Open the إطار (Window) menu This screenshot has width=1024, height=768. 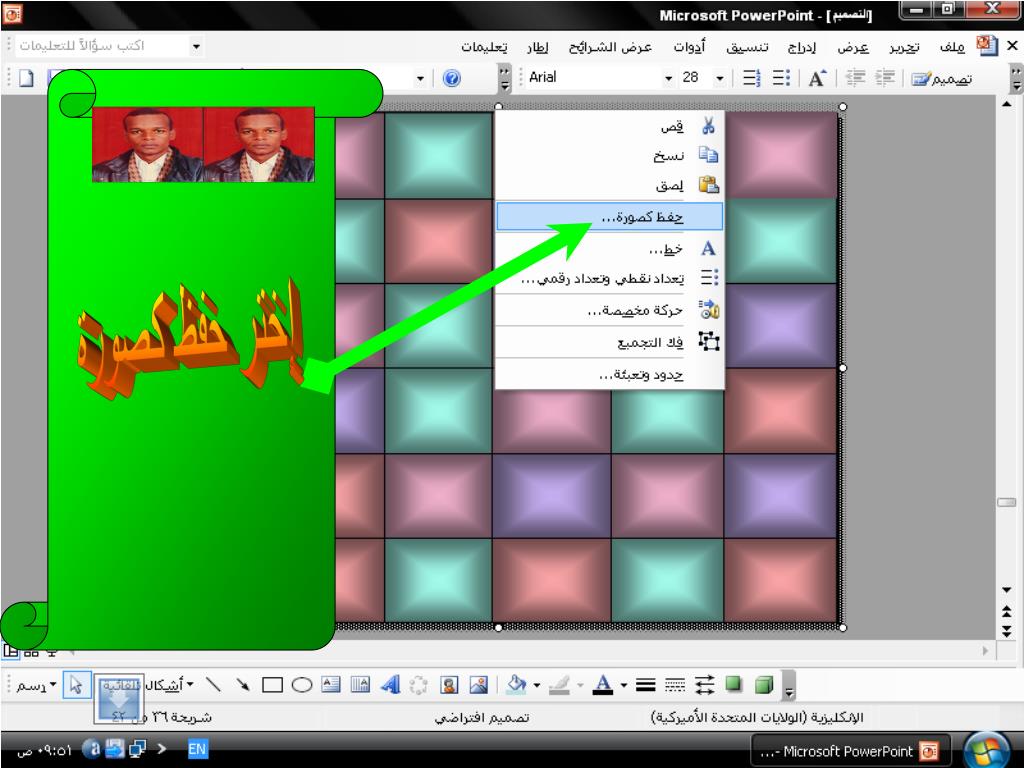click(x=537, y=47)
